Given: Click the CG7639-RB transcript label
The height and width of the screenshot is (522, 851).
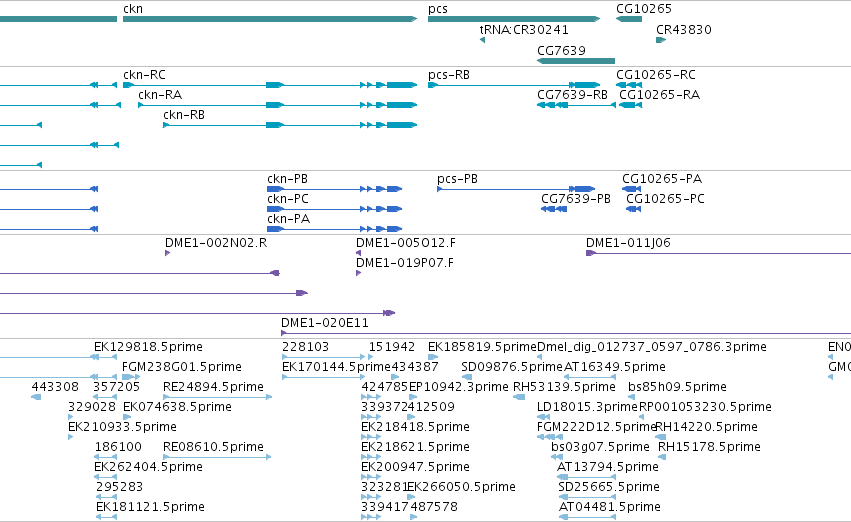Looking at the screenshot, I should (573, 94).
